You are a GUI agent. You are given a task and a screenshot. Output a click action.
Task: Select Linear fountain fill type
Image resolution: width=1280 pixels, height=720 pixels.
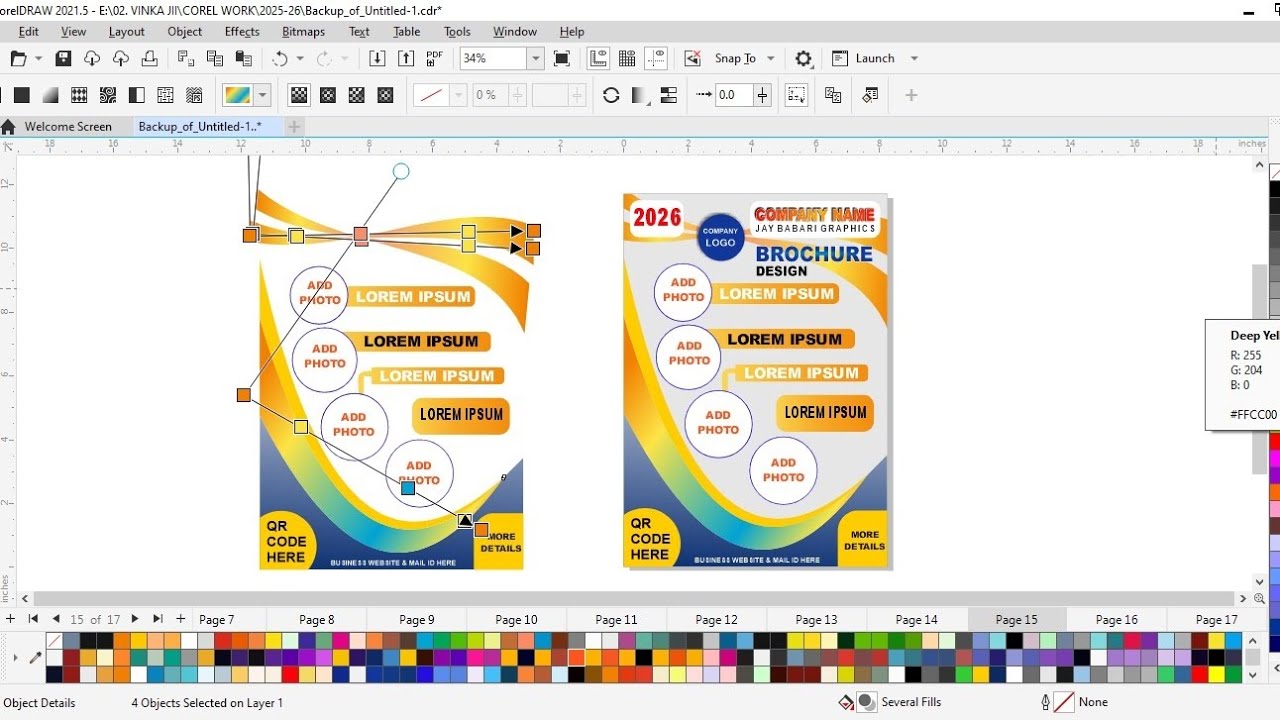(299, 95)
